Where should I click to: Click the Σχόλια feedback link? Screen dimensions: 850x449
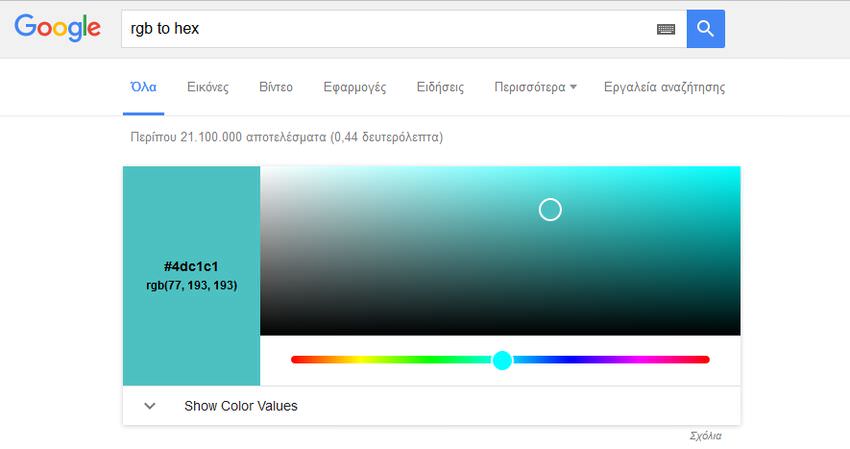pyautogui.click(x=705, y=436)
